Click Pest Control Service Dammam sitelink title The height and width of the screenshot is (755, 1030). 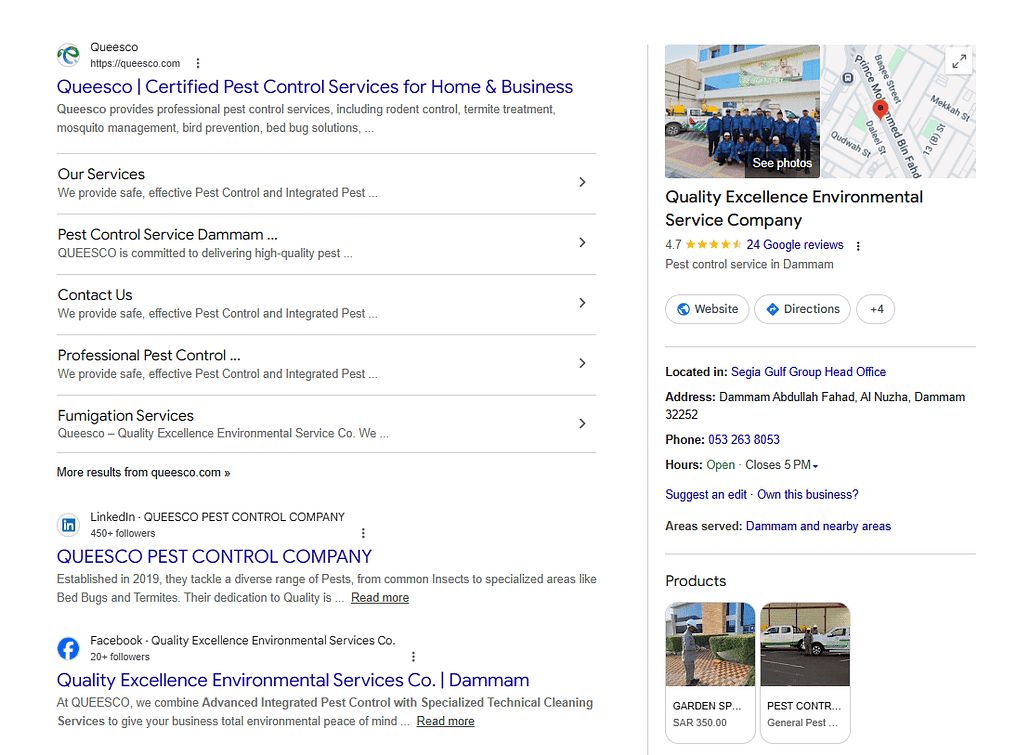pyautogui.click(x=168, y=235)
